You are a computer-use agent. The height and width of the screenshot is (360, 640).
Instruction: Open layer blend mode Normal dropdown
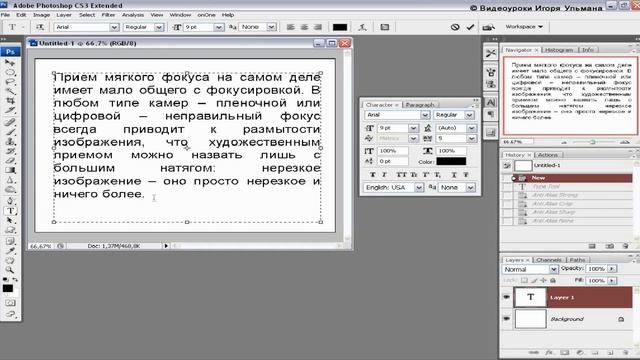point(553,269)
